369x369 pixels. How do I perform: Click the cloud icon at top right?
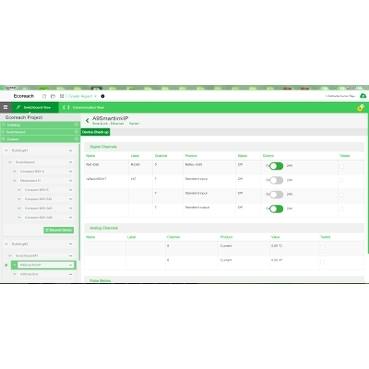coord(363,96)
